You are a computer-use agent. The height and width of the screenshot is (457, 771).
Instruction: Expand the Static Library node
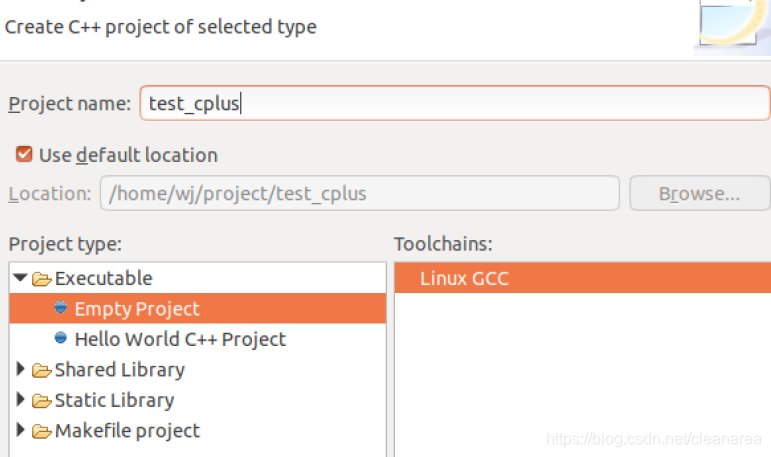coord(20,400)
